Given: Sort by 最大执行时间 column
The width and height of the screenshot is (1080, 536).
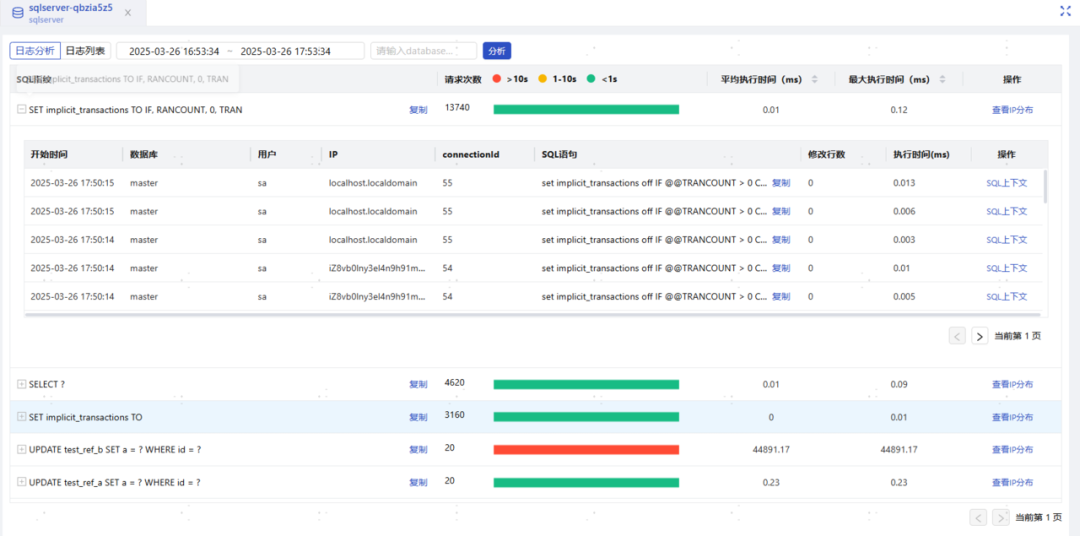Looking at the screenshot, I should [x=942, y=79].
